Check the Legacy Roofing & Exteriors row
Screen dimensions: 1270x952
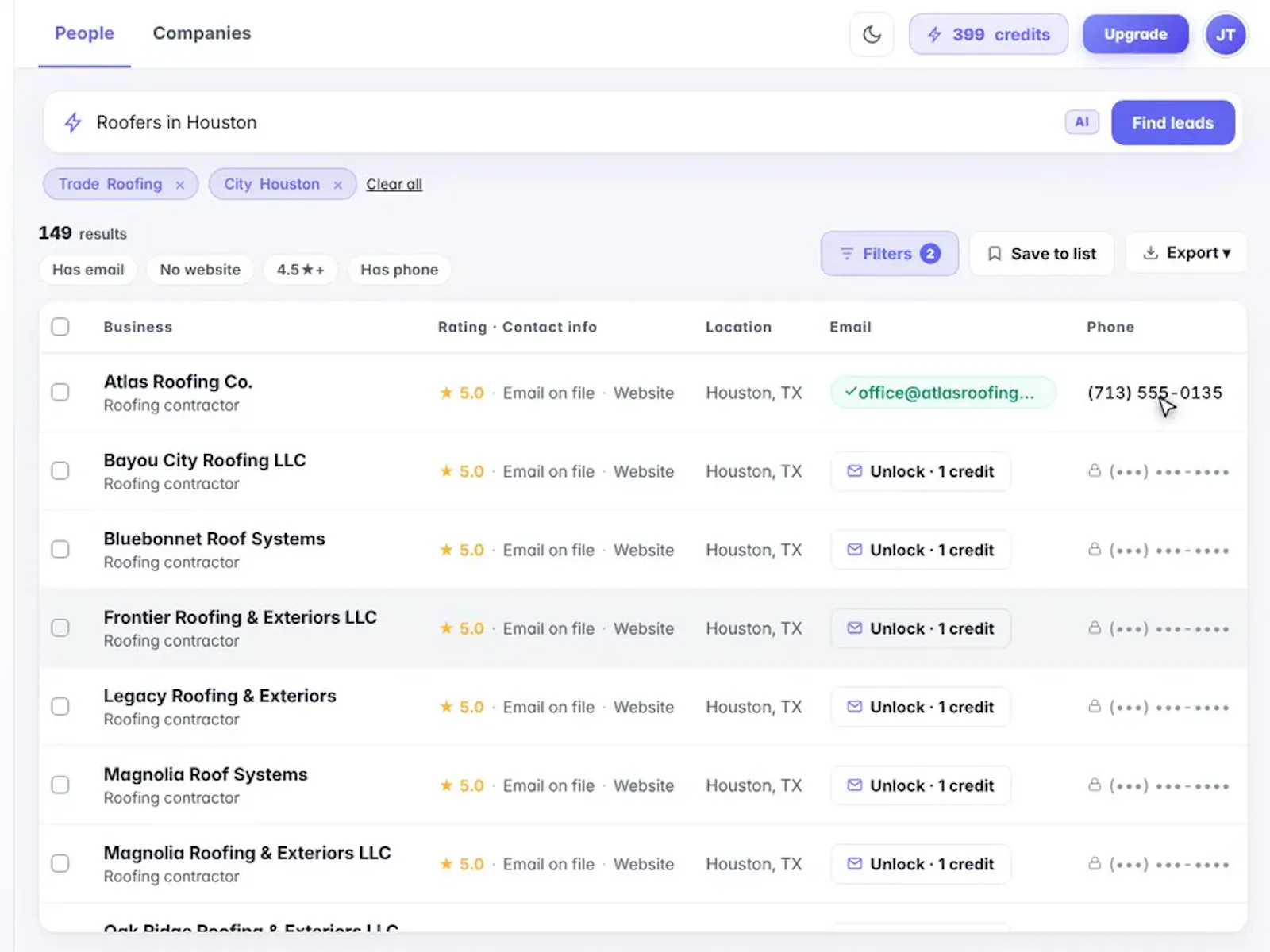(x=60, y=706)
